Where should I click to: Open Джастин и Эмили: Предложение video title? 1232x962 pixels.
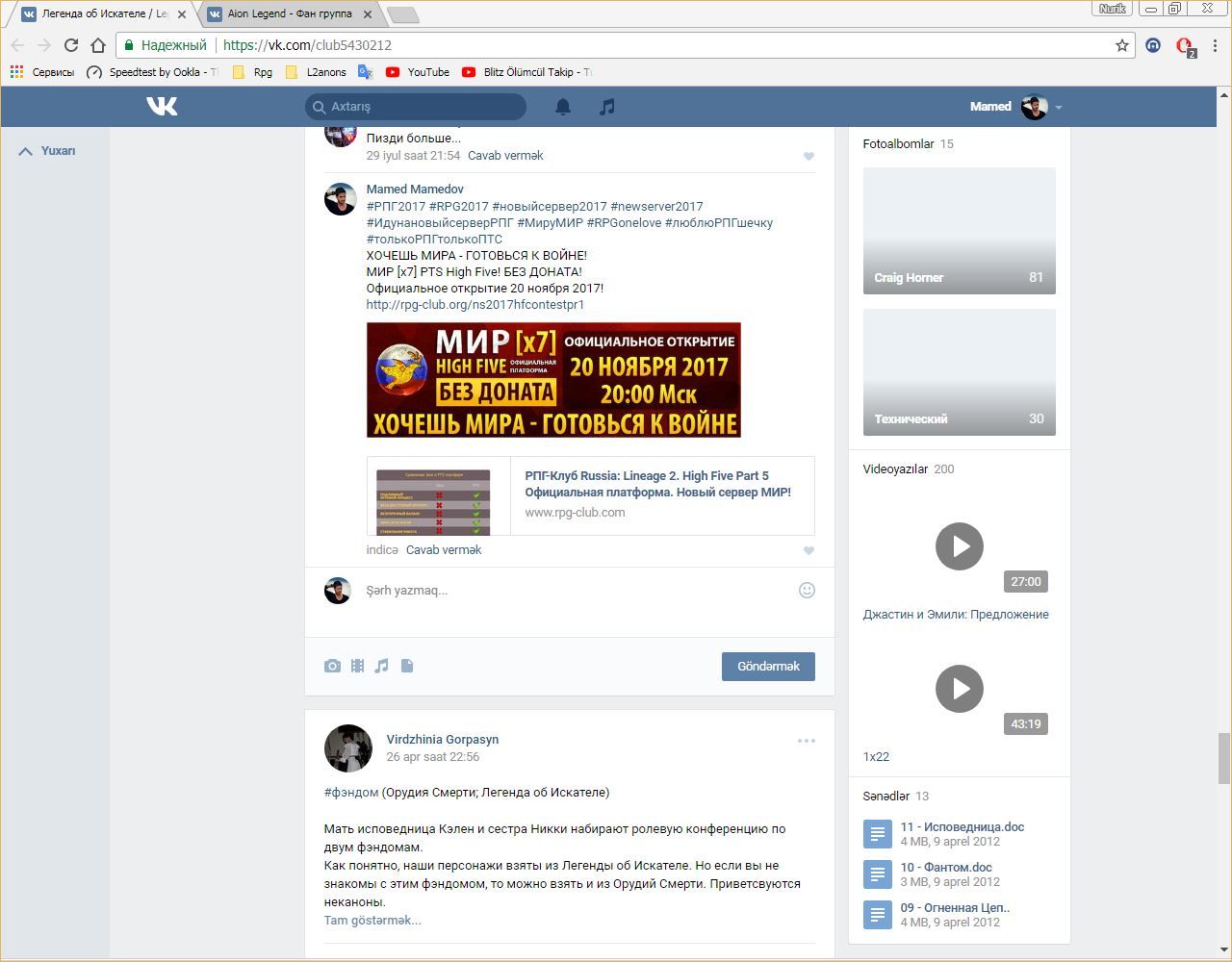[x=956, y=615]
